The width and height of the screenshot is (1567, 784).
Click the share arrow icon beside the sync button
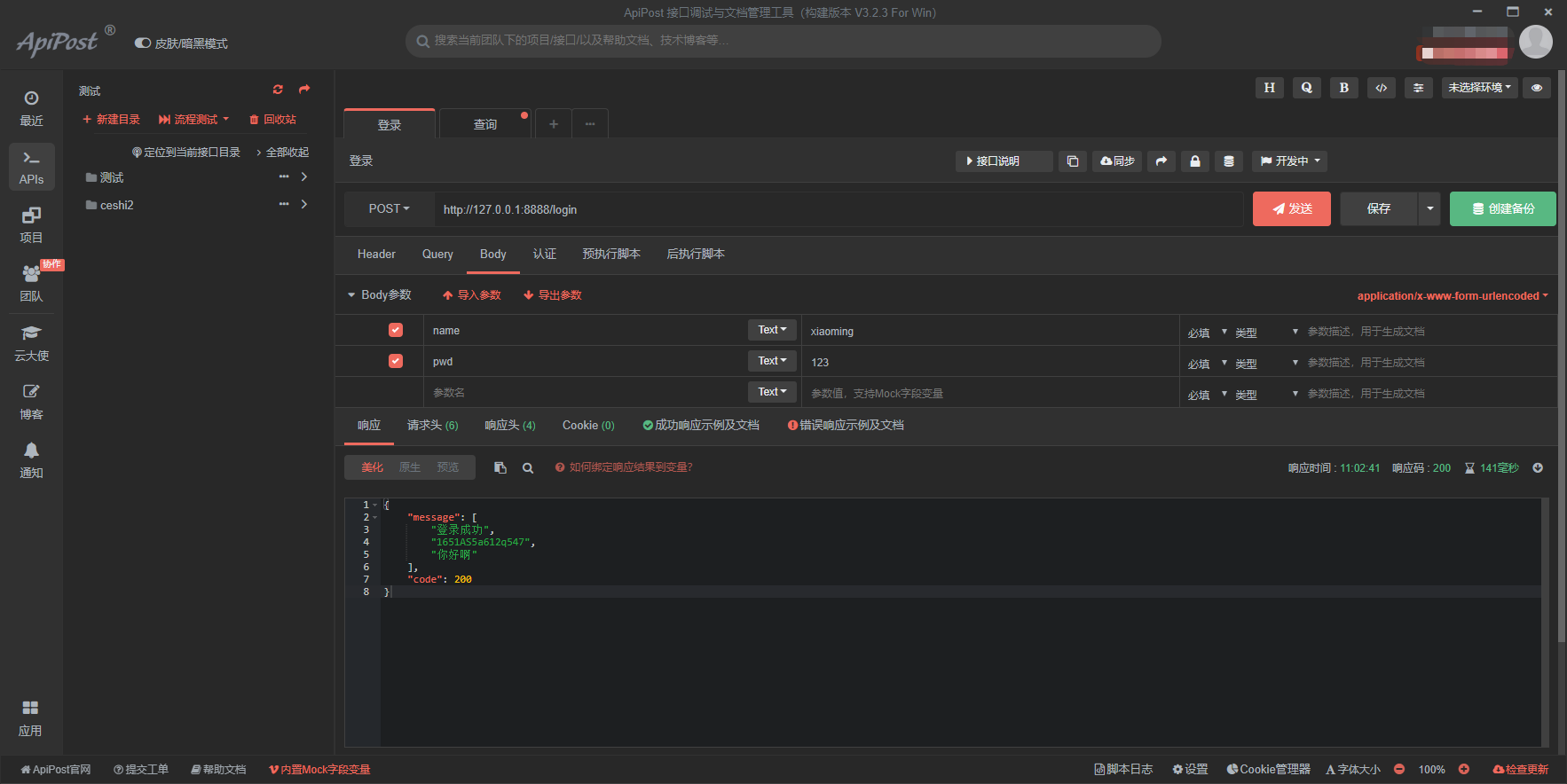pos(1161,161)
